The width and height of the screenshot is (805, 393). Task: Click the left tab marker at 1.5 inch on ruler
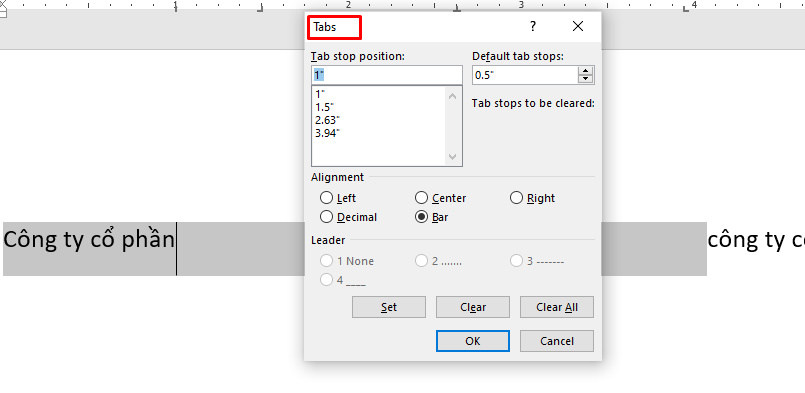261,8
